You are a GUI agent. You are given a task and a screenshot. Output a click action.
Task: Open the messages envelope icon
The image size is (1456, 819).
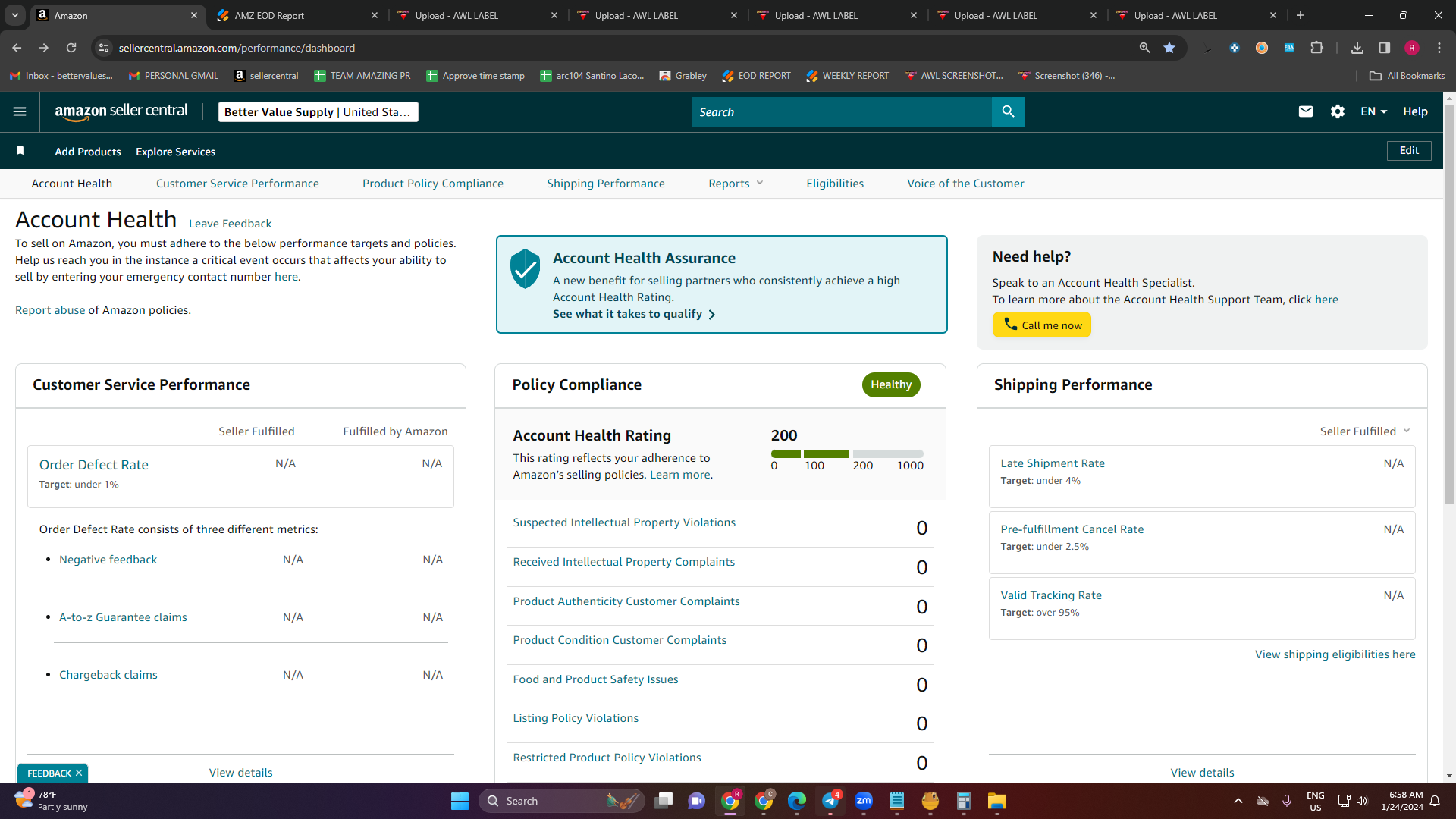[1305, 111]
